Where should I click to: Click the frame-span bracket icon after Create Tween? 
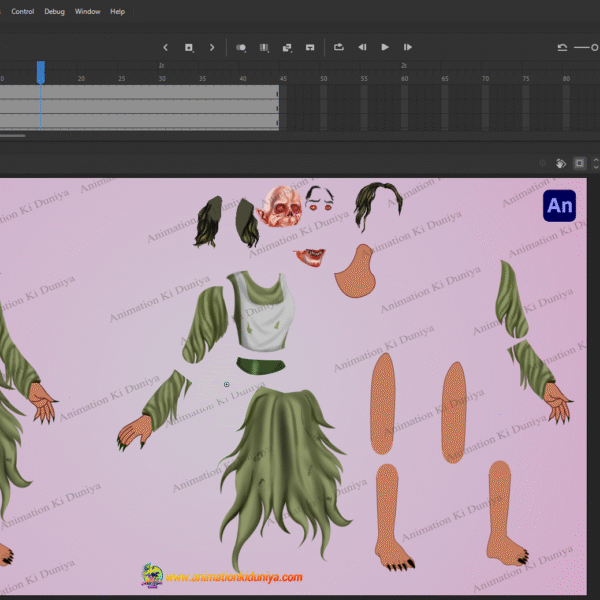coord(310,47)
